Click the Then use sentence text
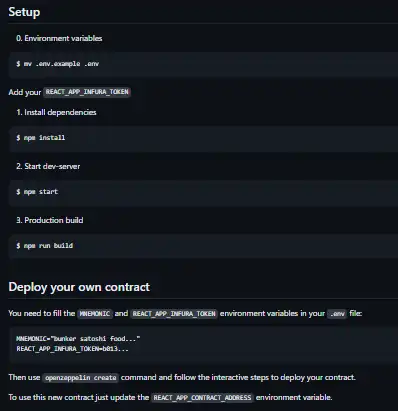The image size is (398, 411). click(x=182, y=378)
